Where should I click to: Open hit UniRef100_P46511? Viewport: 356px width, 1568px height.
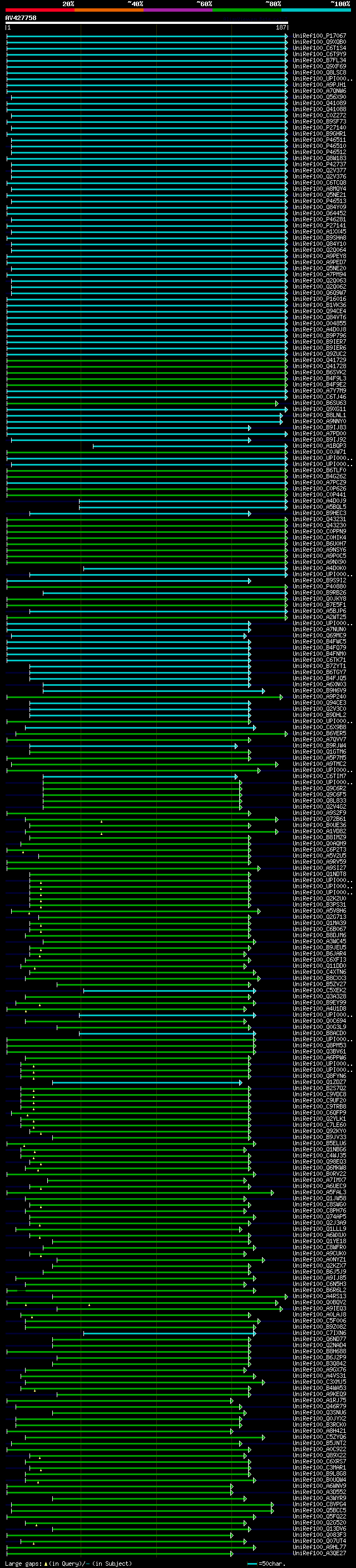tap(319, 140)
